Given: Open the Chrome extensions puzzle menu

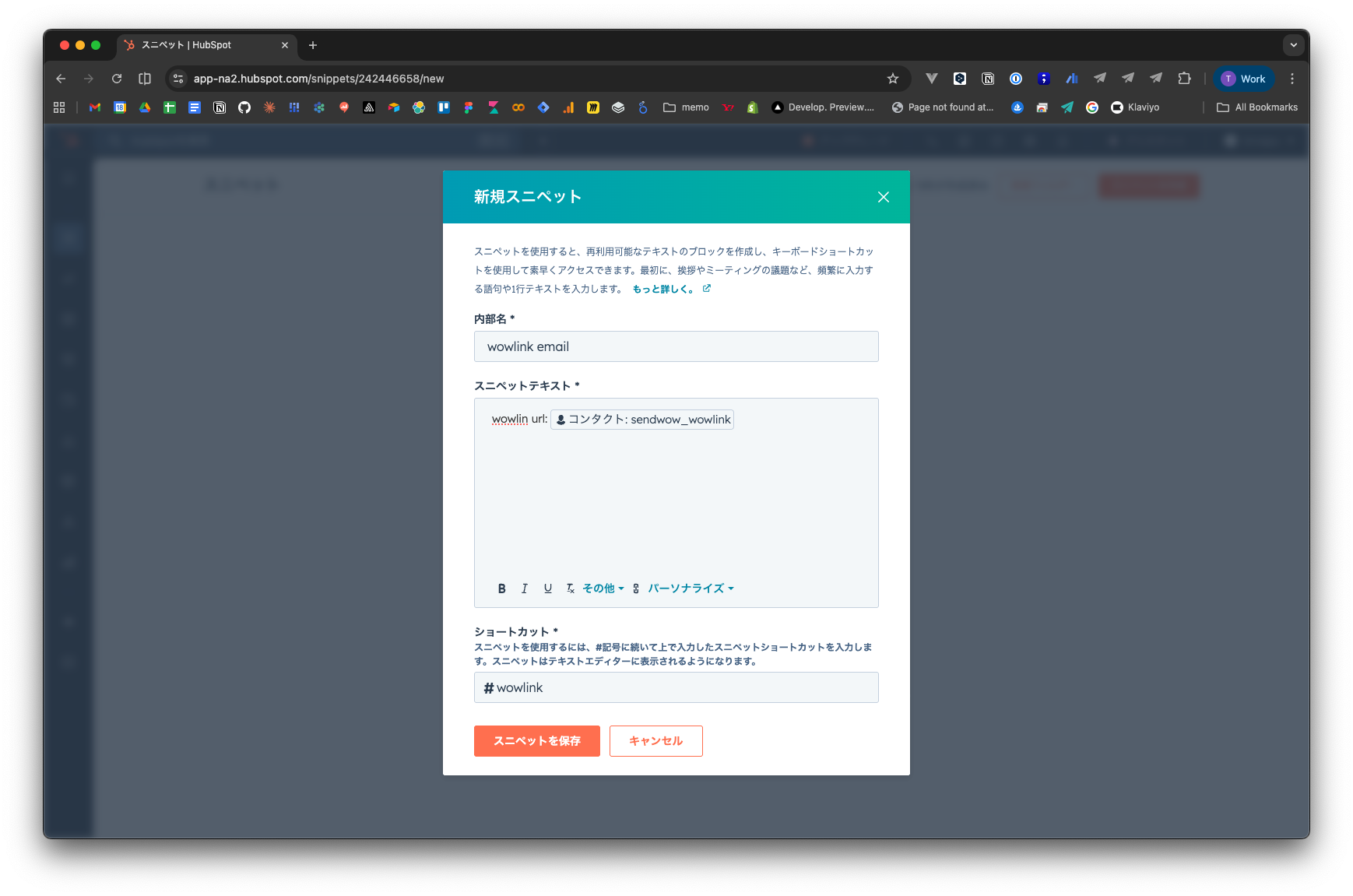Looking at the screenshot, I should (x=1184, y=79).
